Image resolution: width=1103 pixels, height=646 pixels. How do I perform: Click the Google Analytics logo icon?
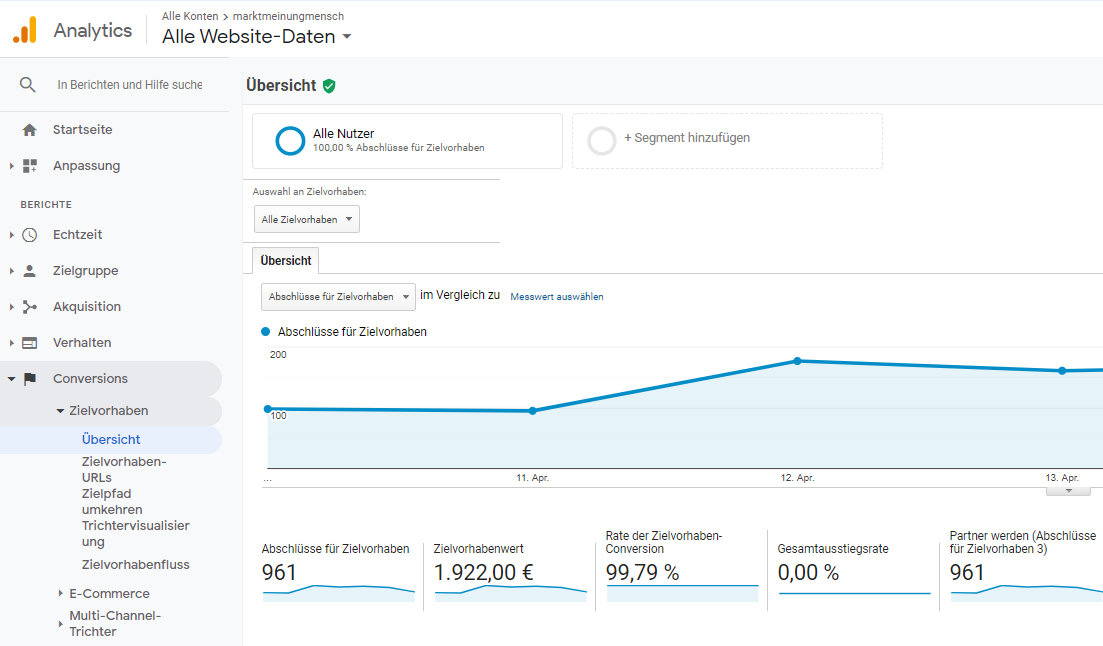(25, 30)
